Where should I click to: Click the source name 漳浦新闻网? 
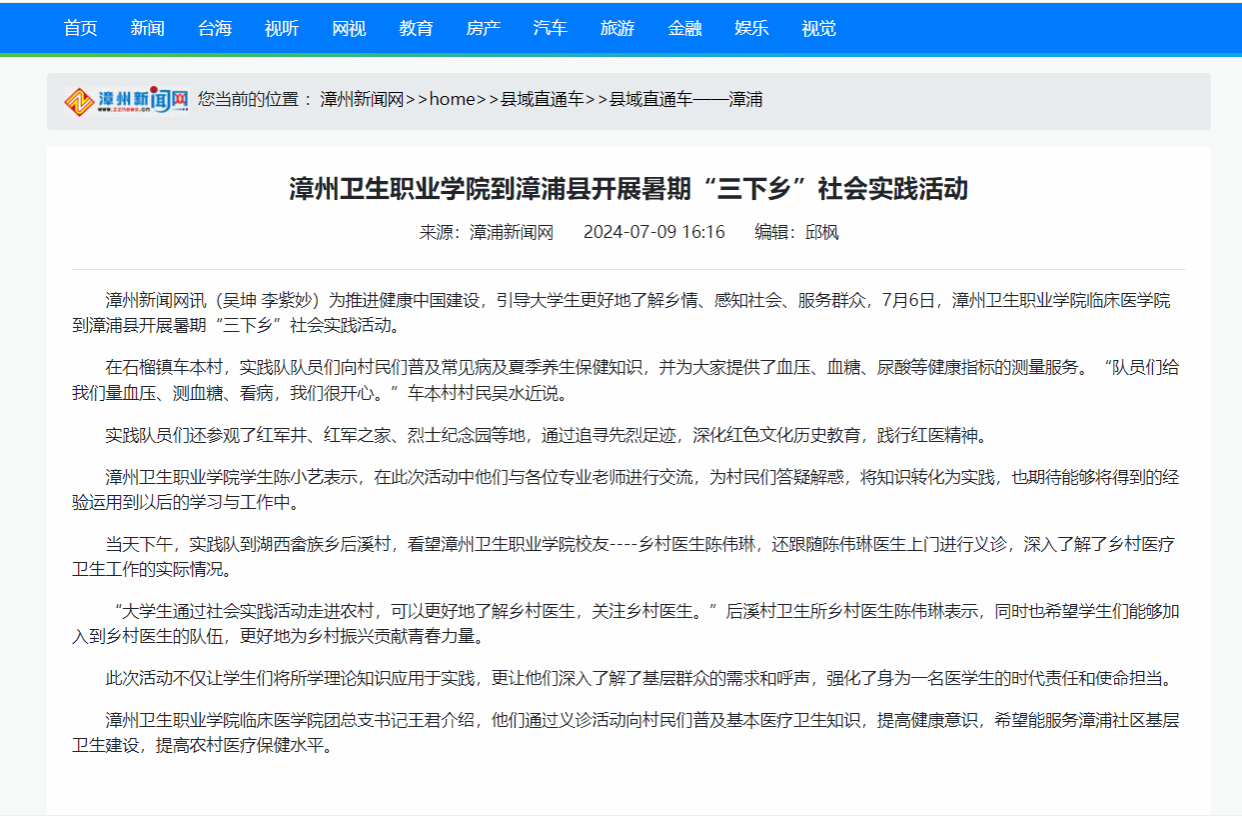pyautogui.click(x=511, y=232)
